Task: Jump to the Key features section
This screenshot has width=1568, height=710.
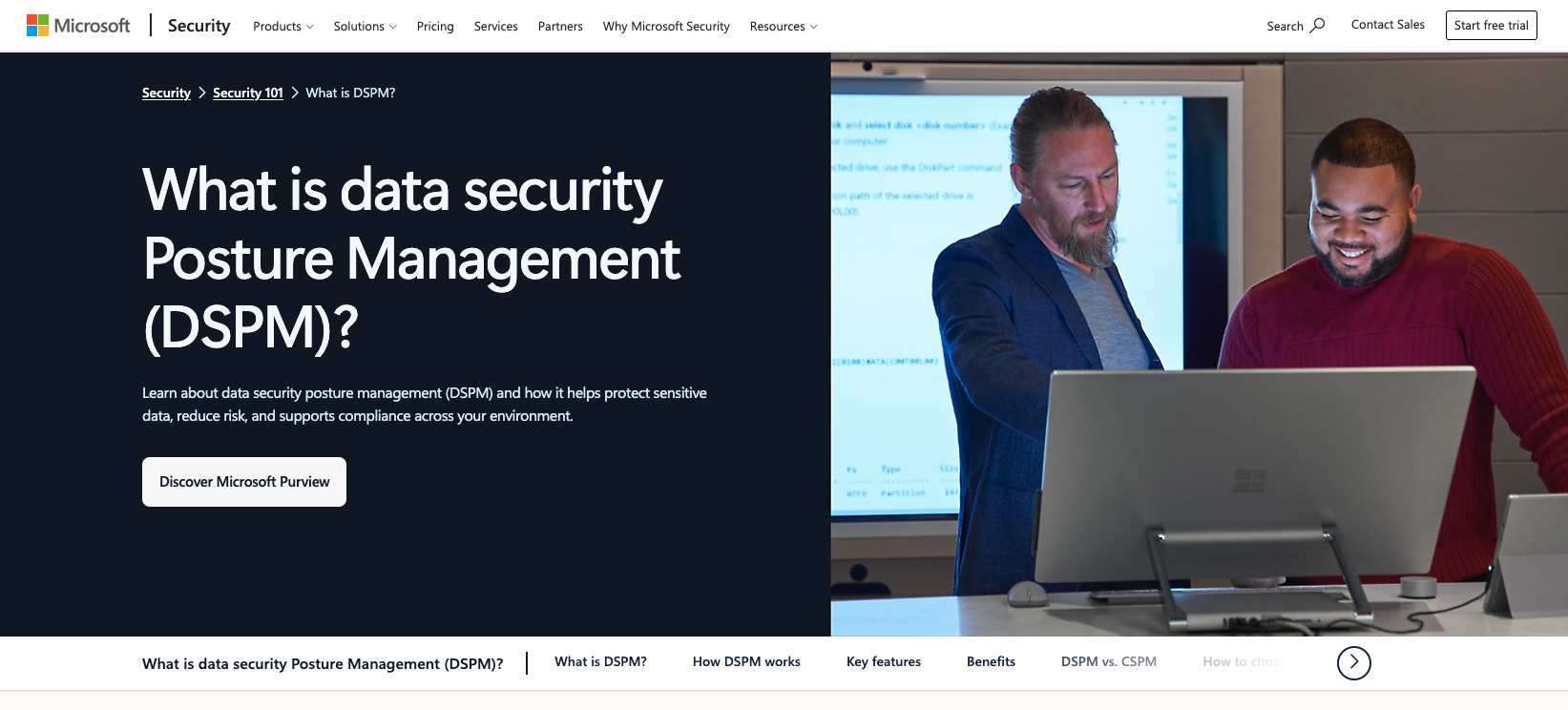Action: pos(884,661)
